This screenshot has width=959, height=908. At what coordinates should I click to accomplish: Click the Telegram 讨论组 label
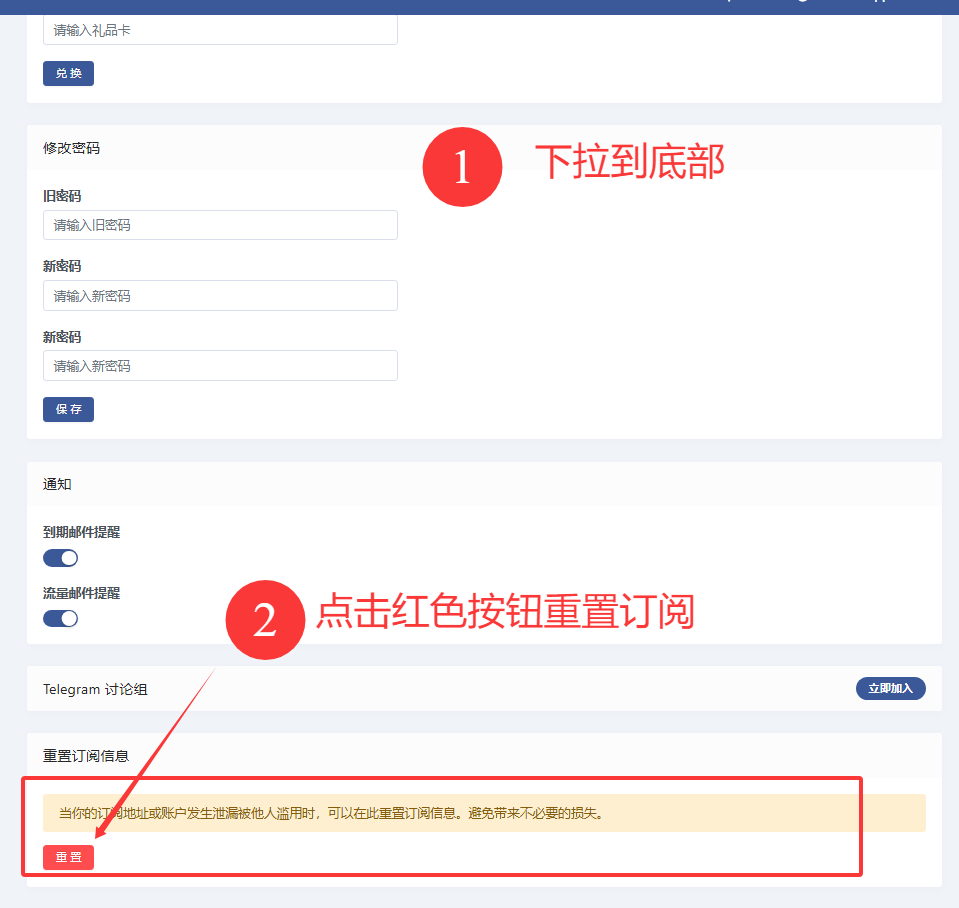point(95,689)
